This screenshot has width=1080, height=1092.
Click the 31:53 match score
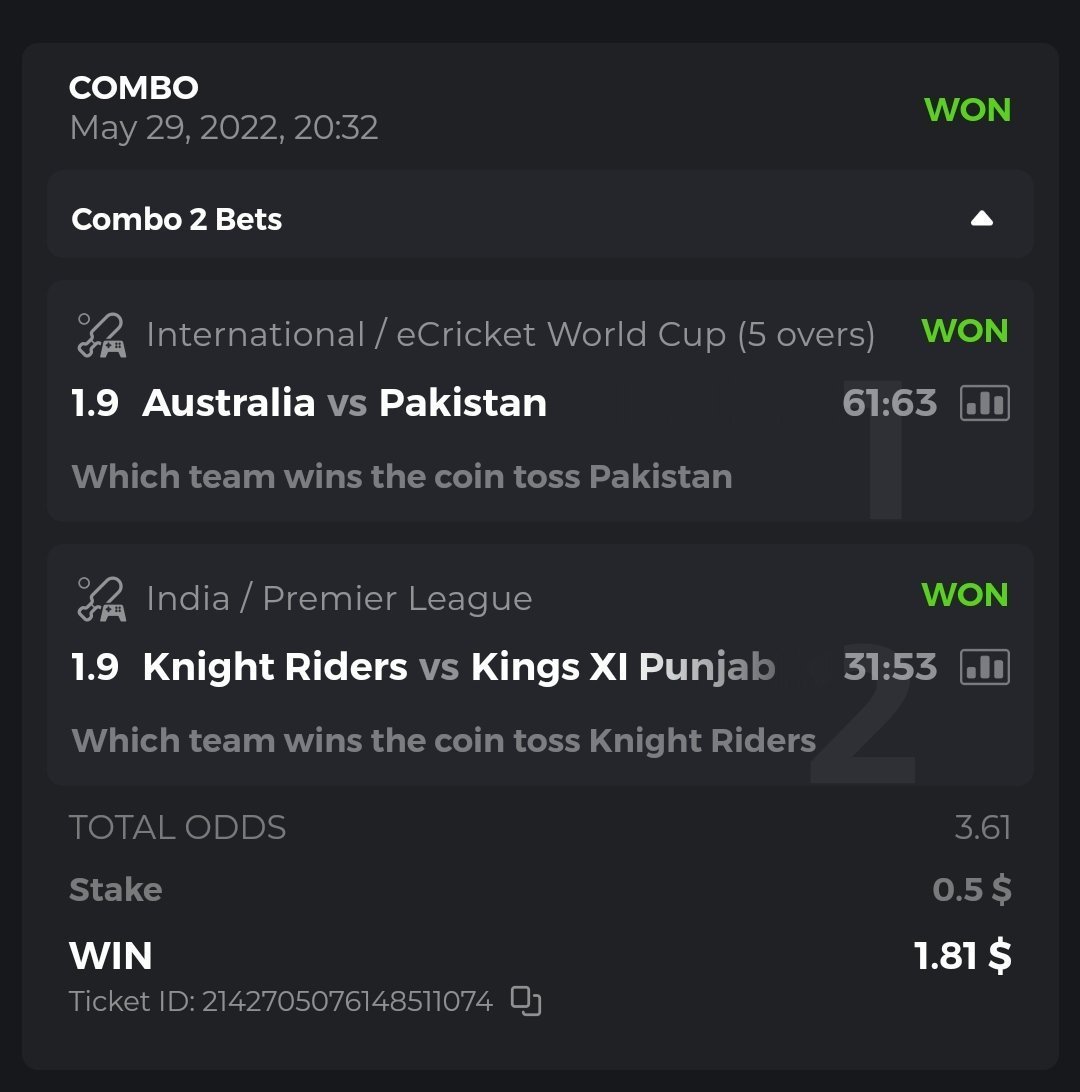coord(889,667)
